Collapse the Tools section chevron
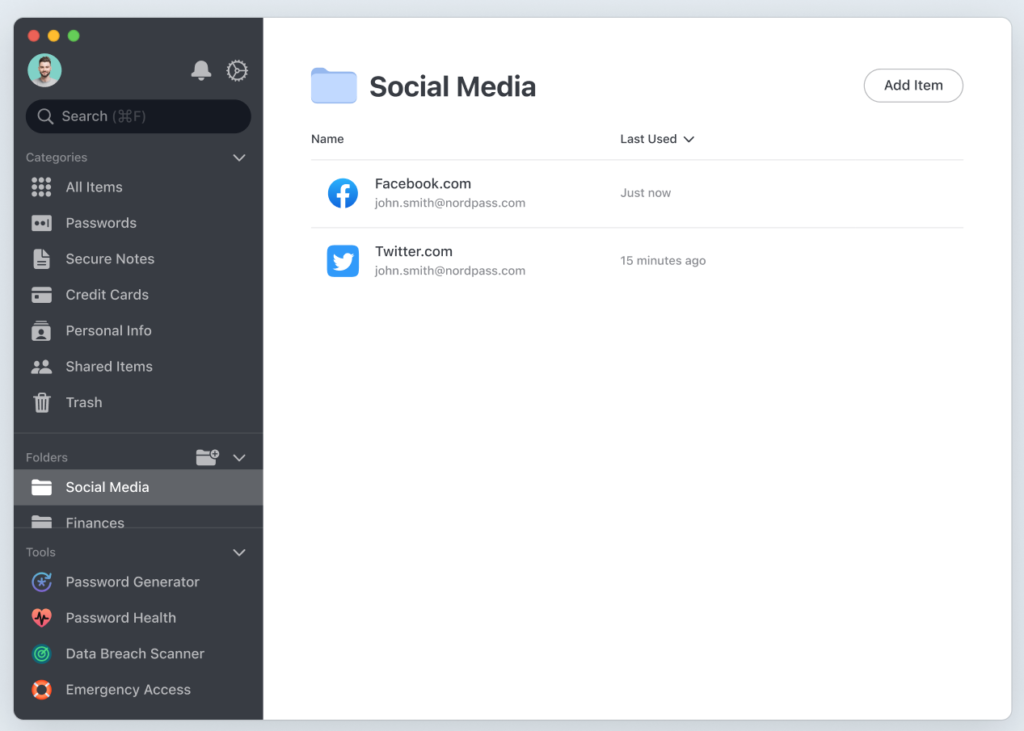The image size is (1024, 731). pos(240,553)
